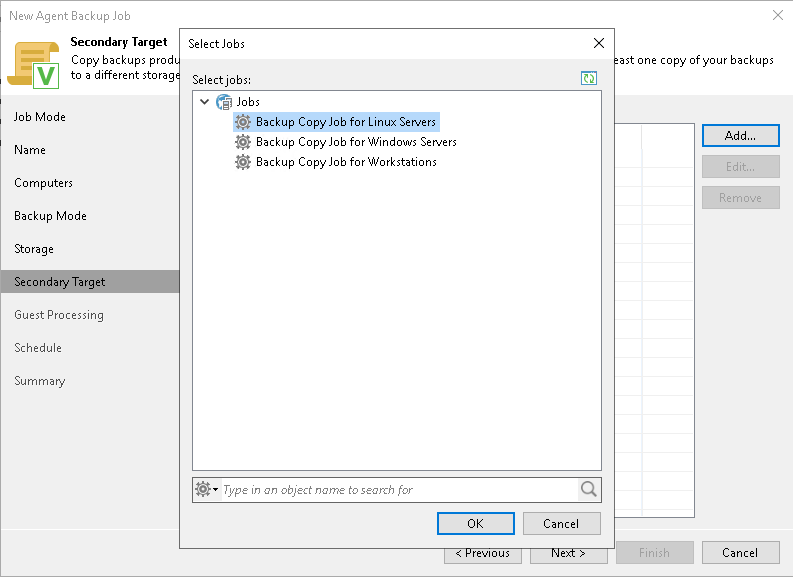The width and height of the screenshot is (793, 577).
Task: Close the Select Jobs dialog
Action: (599, 43)
